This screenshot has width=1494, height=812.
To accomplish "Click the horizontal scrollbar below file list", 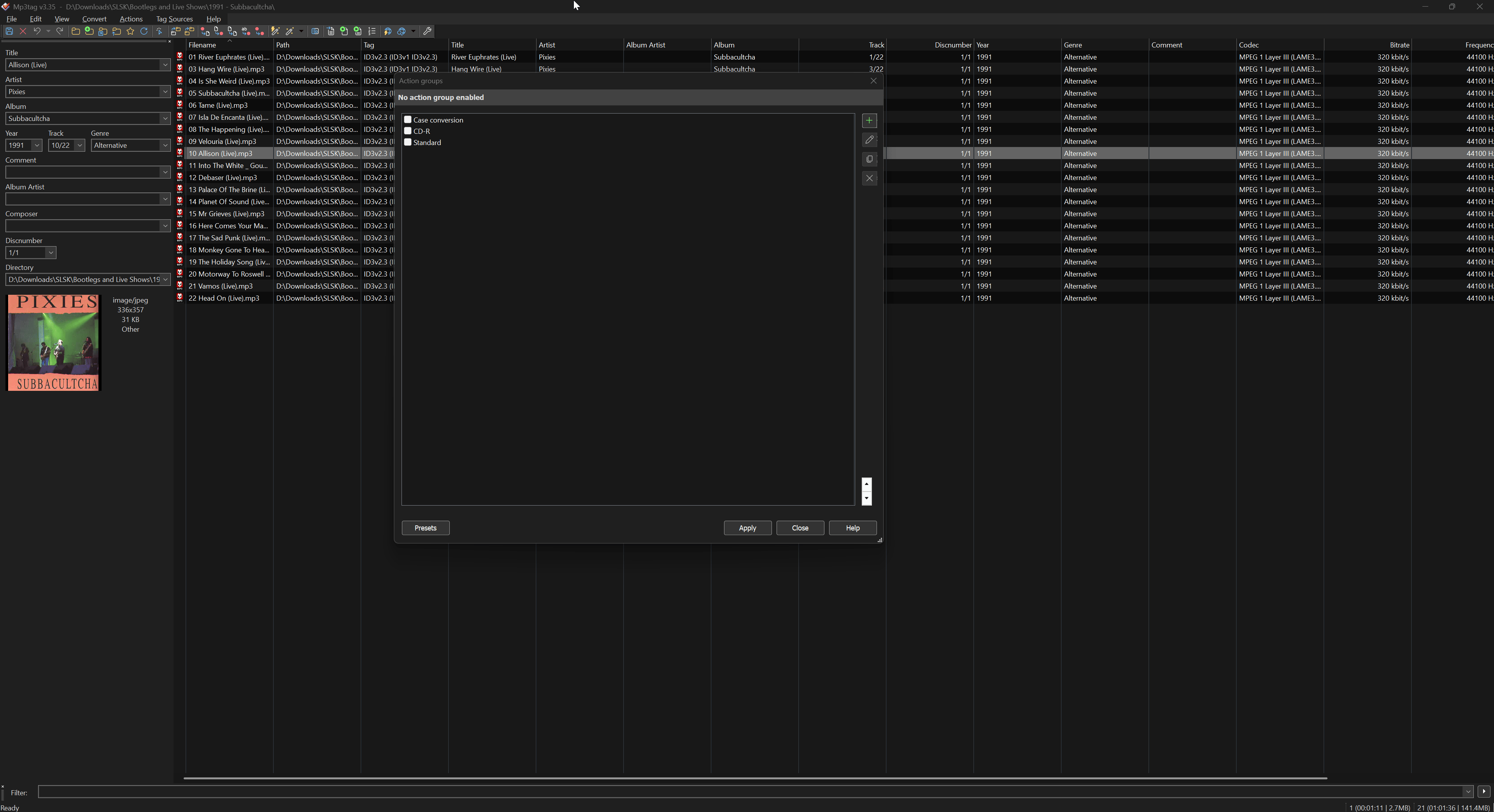I will coord(755,779).
